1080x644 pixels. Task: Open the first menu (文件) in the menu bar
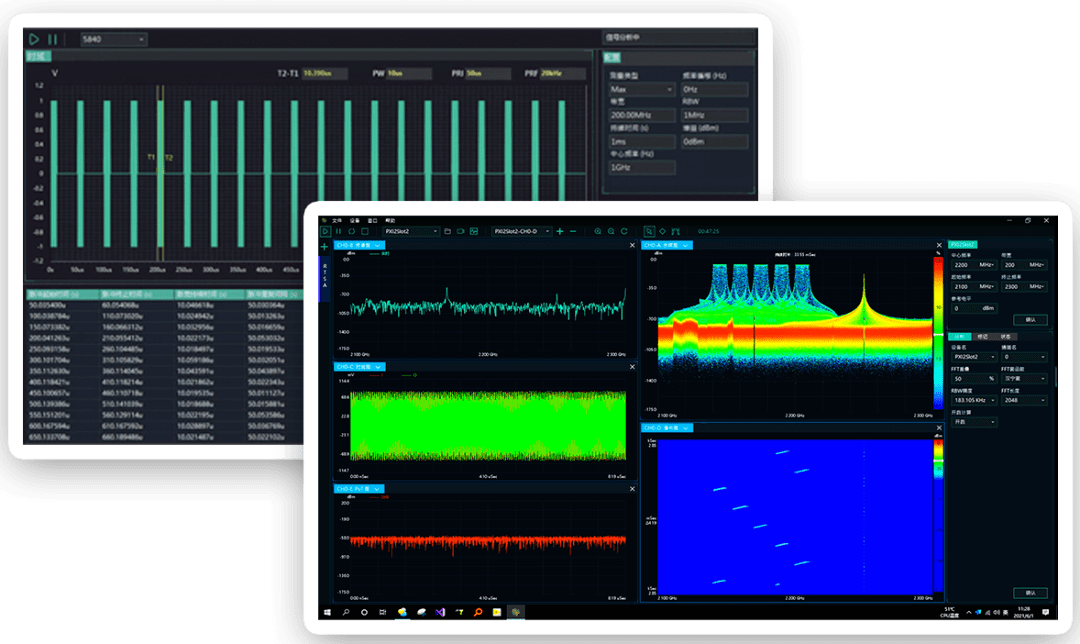click(337, 220)
